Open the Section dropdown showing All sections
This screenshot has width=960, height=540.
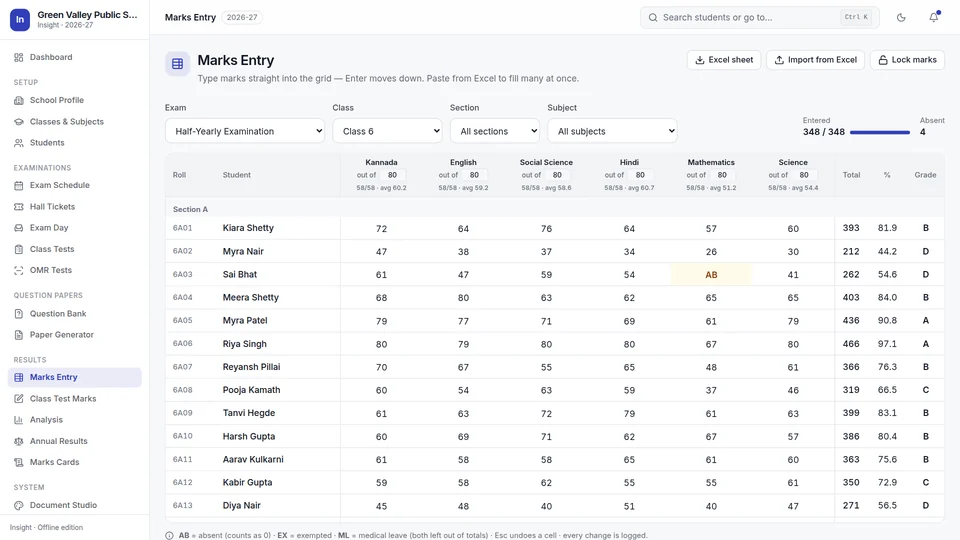click(x=495, y=131)
